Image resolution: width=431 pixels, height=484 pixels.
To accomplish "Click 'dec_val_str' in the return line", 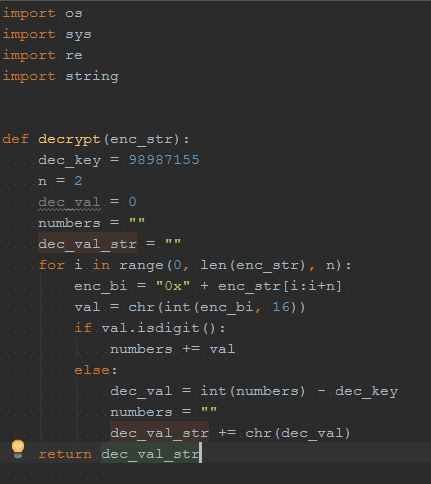I will click(150, 454).
